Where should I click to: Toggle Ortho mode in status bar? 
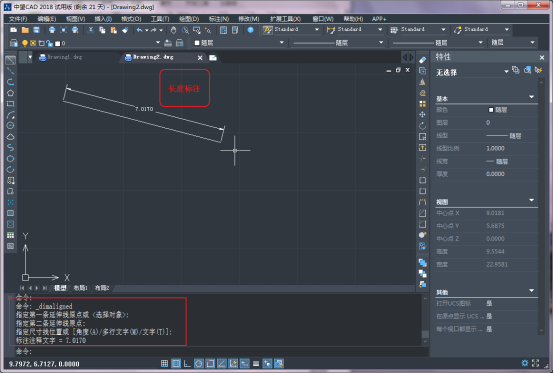(x=187, y=363)
